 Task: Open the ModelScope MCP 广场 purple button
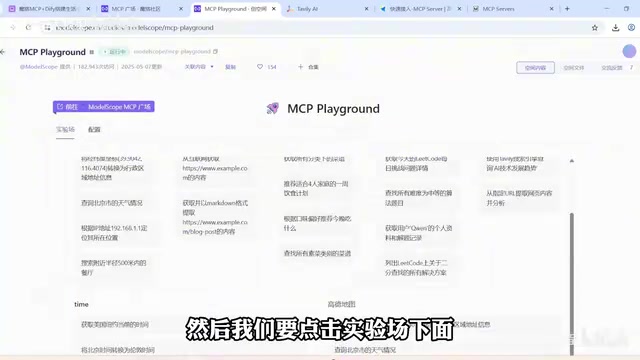pyautogui.click(x=104, y=107)
